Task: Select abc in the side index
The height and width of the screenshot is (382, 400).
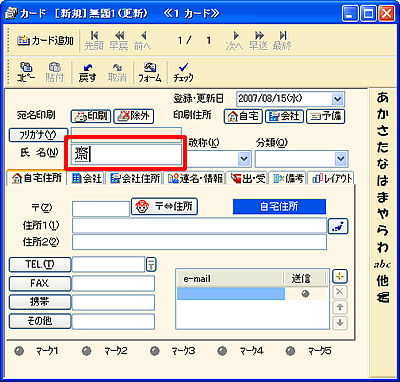Action: pos(382,264)
